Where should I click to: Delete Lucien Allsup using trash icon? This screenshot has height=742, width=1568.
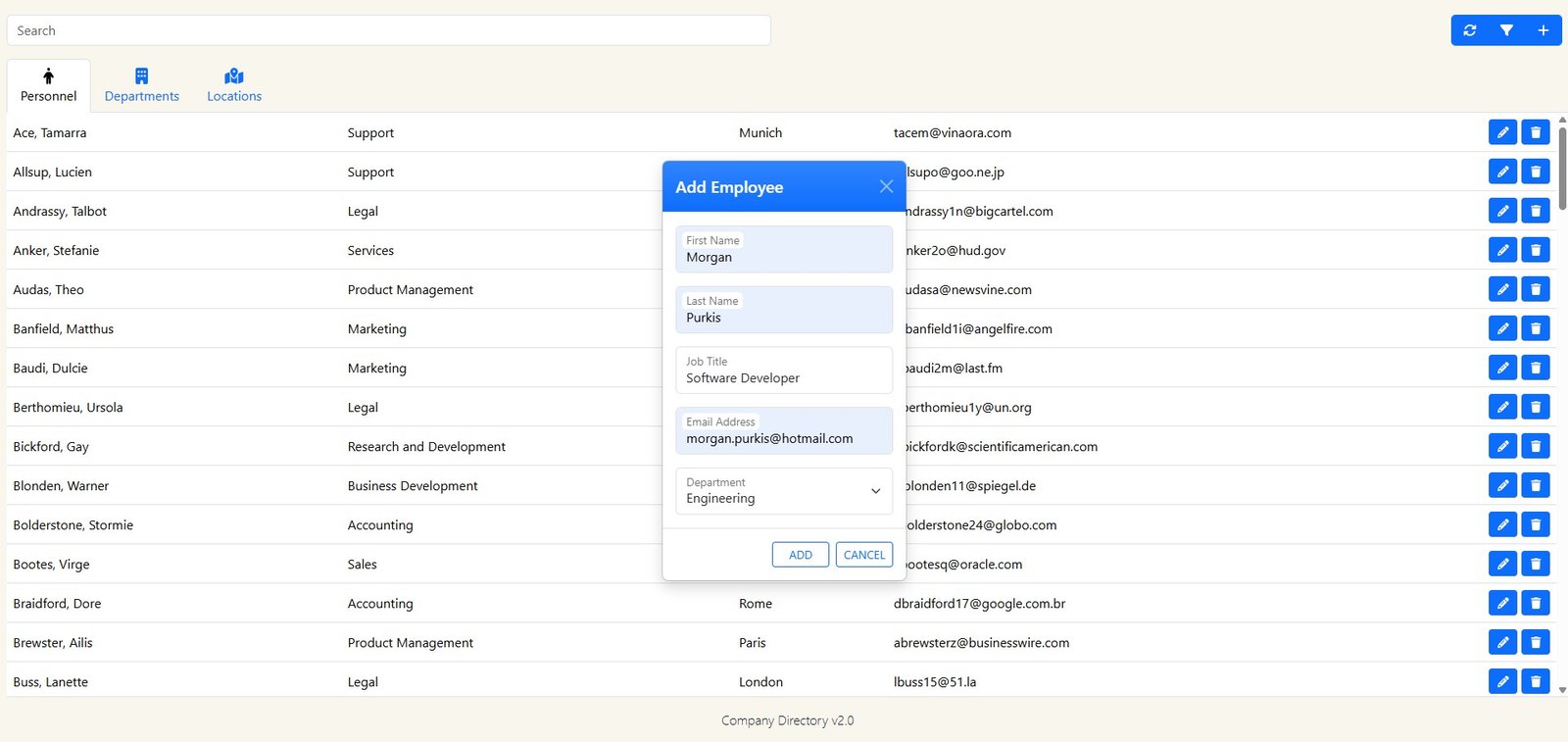coord(1536,172)
